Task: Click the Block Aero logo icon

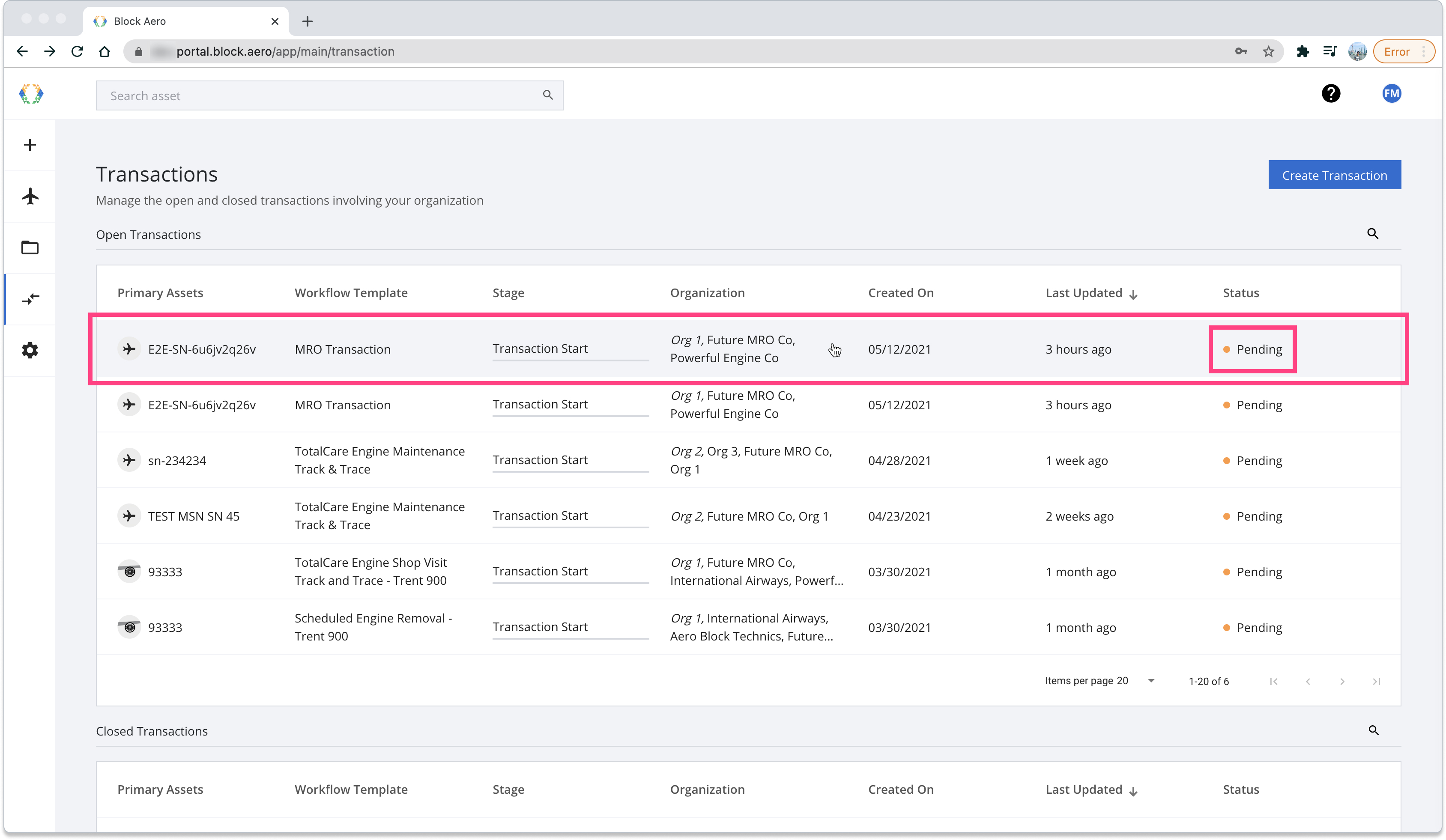Action: [31, 93]
